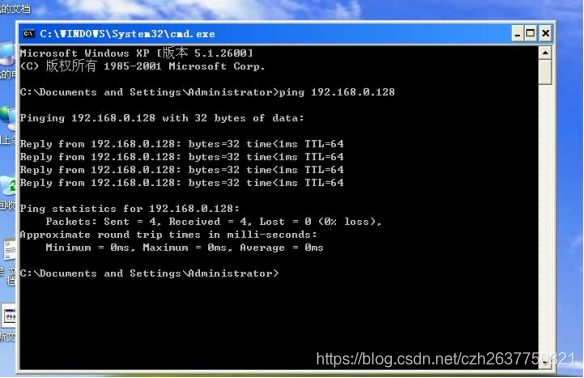Image resolution: width=584 pixels, height=378 pixels.
Task: Click the last command prompt line
Action: (149, 274)
